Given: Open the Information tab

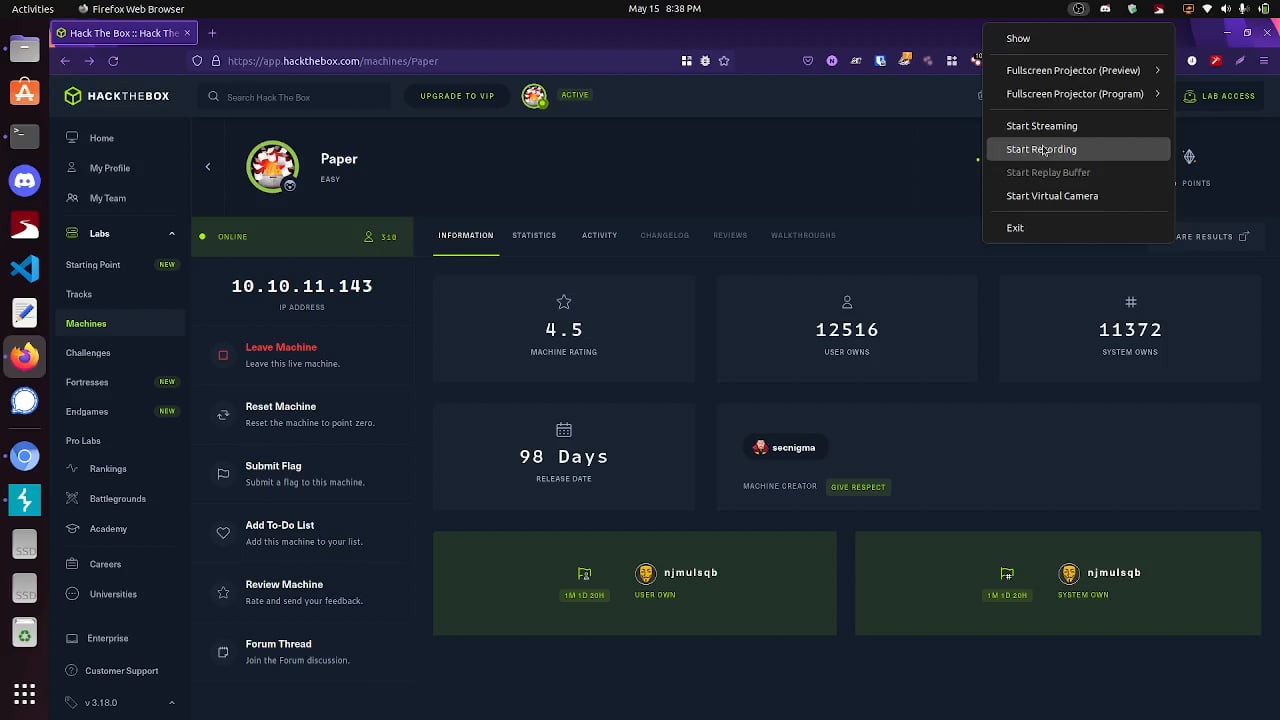Looking at the screenshot, I should (x=466, y=235).
